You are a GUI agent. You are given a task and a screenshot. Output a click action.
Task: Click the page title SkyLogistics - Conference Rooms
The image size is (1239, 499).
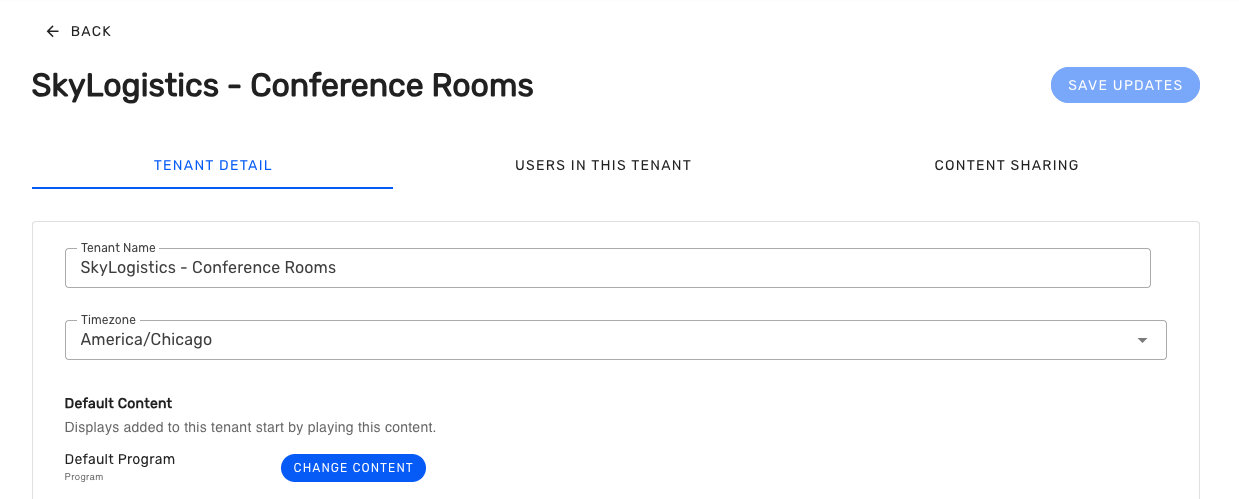(282, 86)
